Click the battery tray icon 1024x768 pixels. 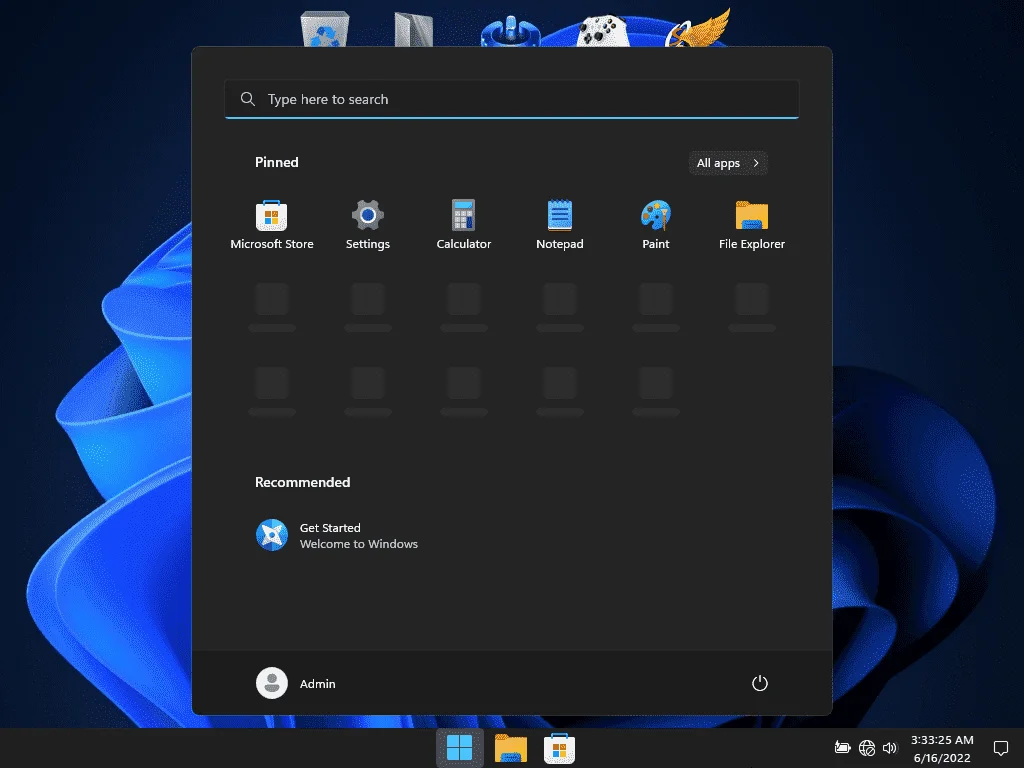842,748
